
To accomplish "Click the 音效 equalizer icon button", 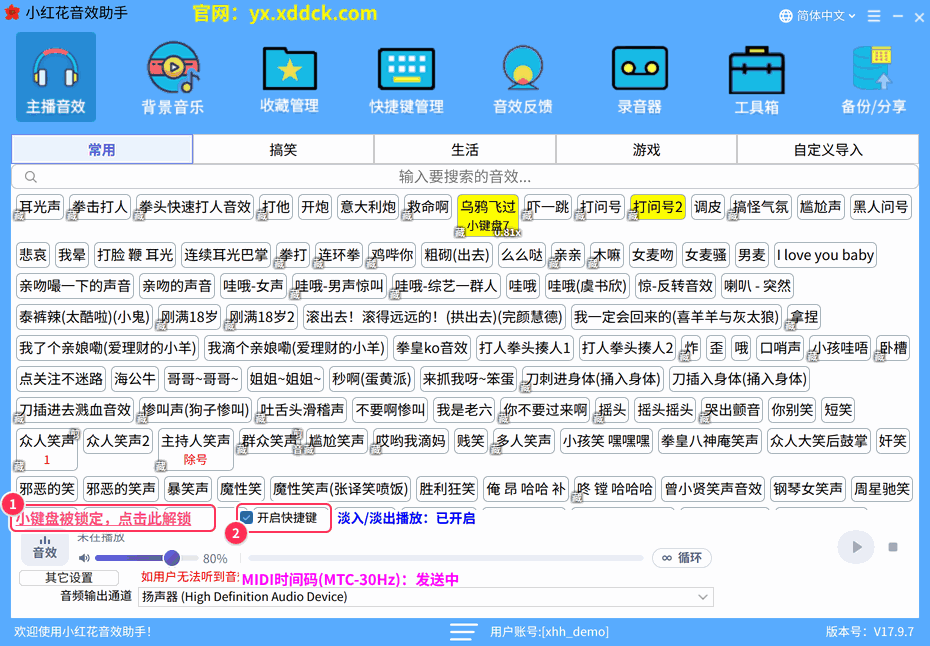I will [x=44, y=548].
